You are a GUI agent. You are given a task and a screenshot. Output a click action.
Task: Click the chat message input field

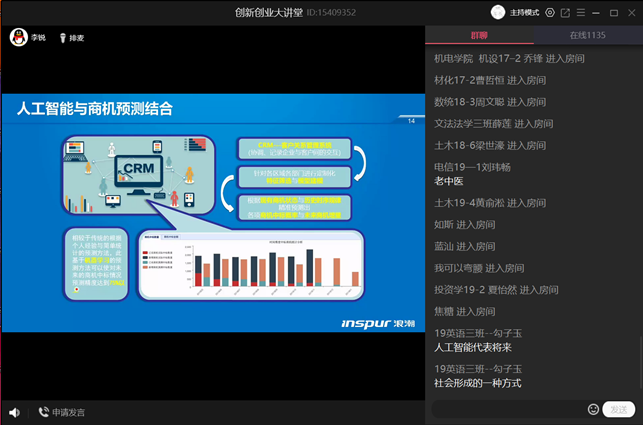pos(507,409)
